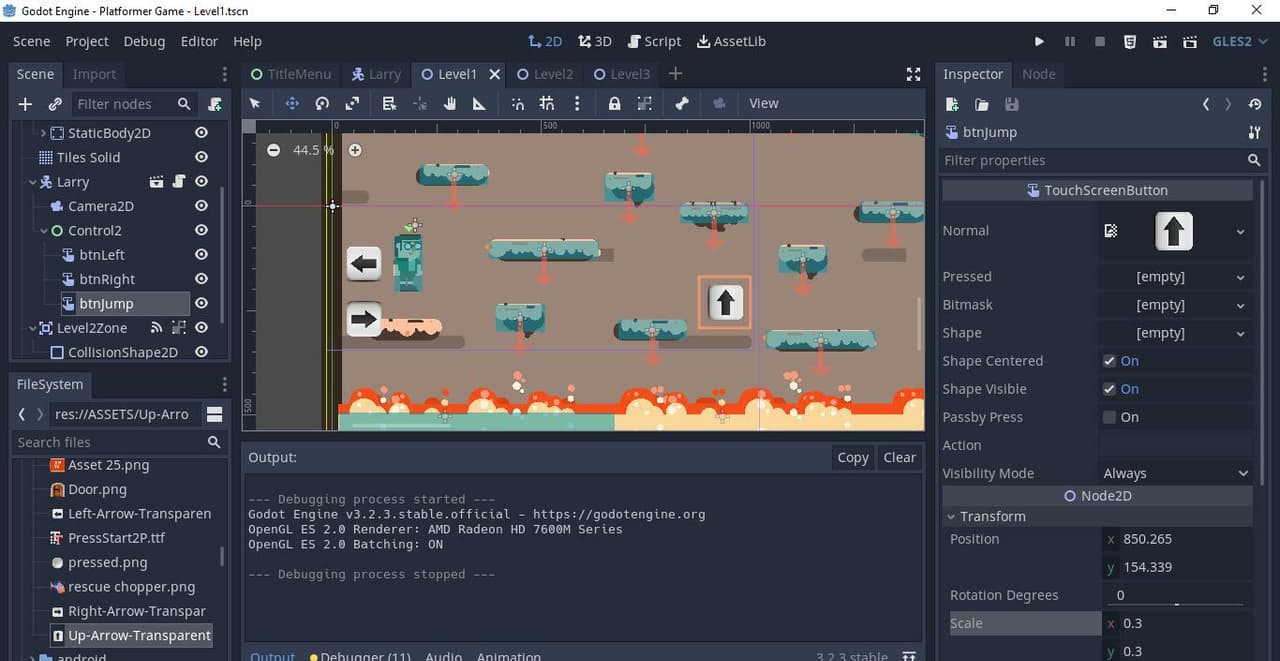Switch to the Node dock tab
The height and width of the screenshot is (661, 1280).
click(1039, 74)
